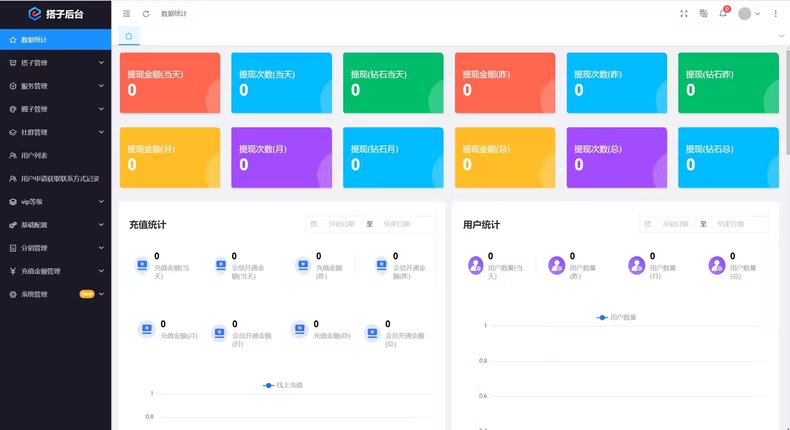Open 用户申请获取联系方式记录 page
This screenshot has width=790, height=430.
(60, 179)
